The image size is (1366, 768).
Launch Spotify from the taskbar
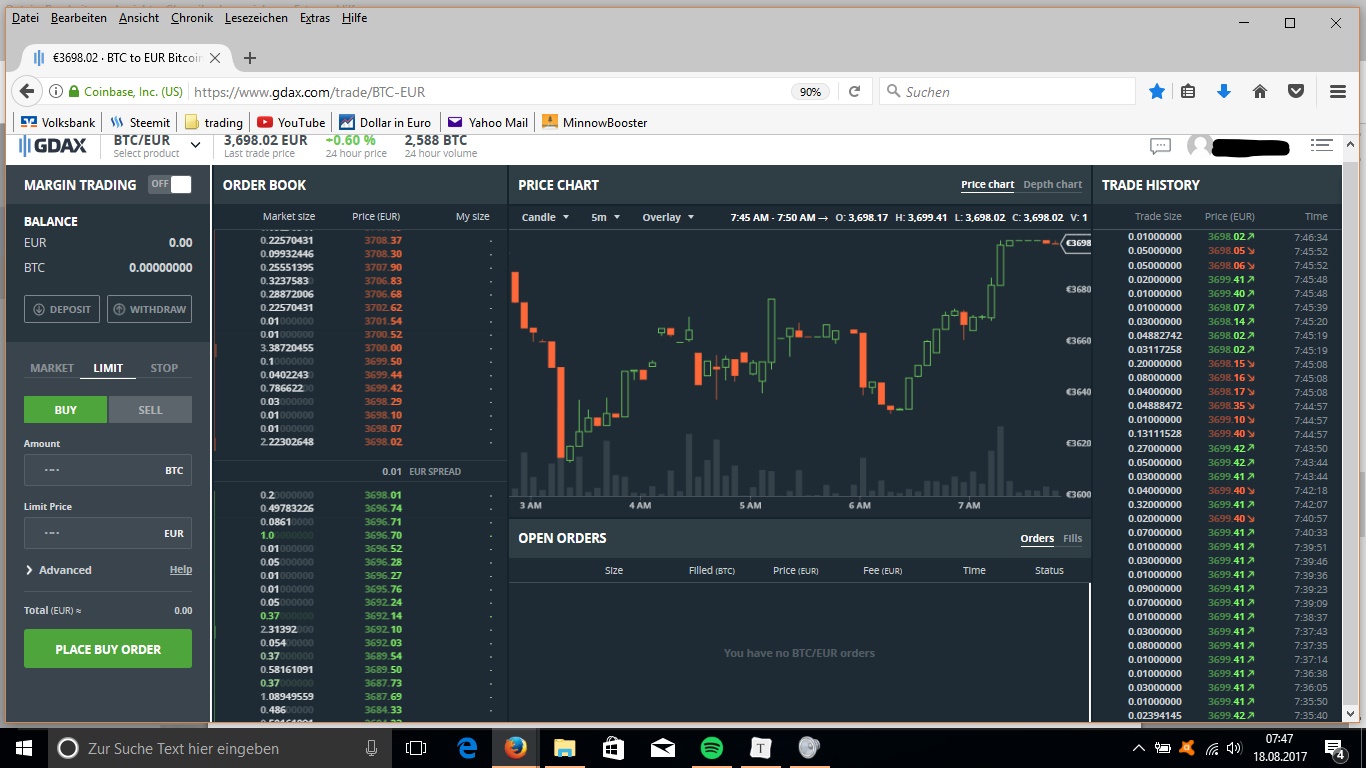[x=710, y=747]
